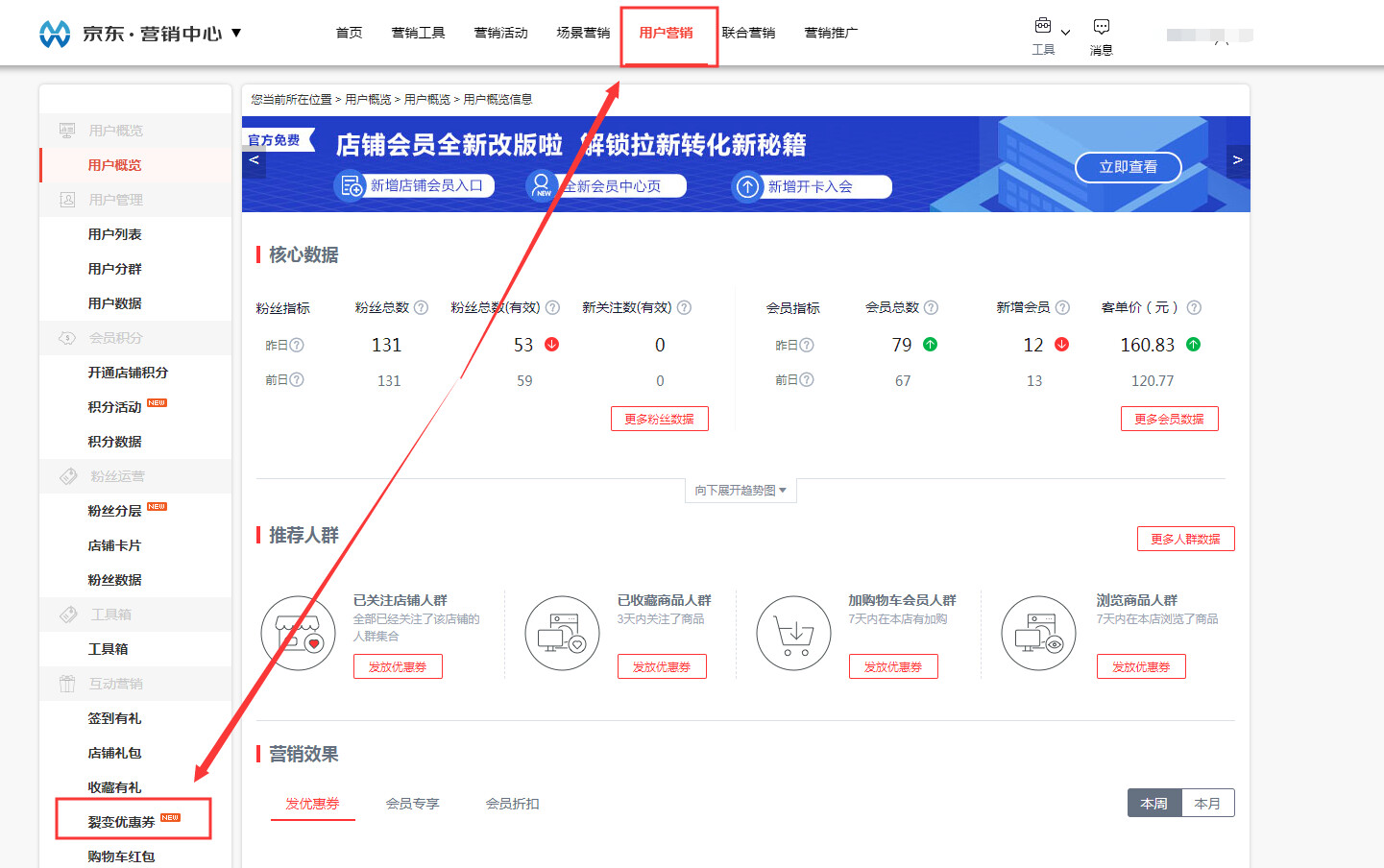The width and height of the screenshot is (1384, 868).
Task: Open the 消息 messages icon
Action: click(x=1102, y=26)
